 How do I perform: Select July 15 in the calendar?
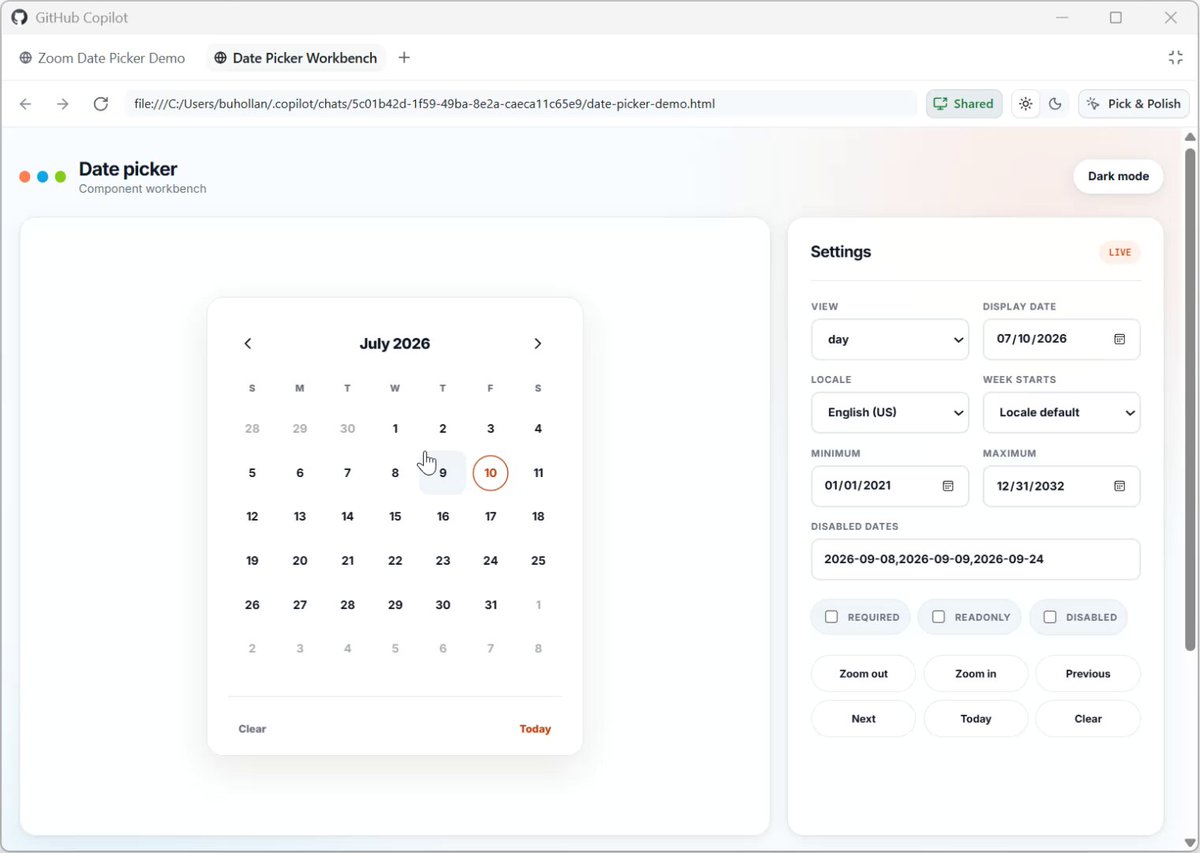(x=395, y=517)
